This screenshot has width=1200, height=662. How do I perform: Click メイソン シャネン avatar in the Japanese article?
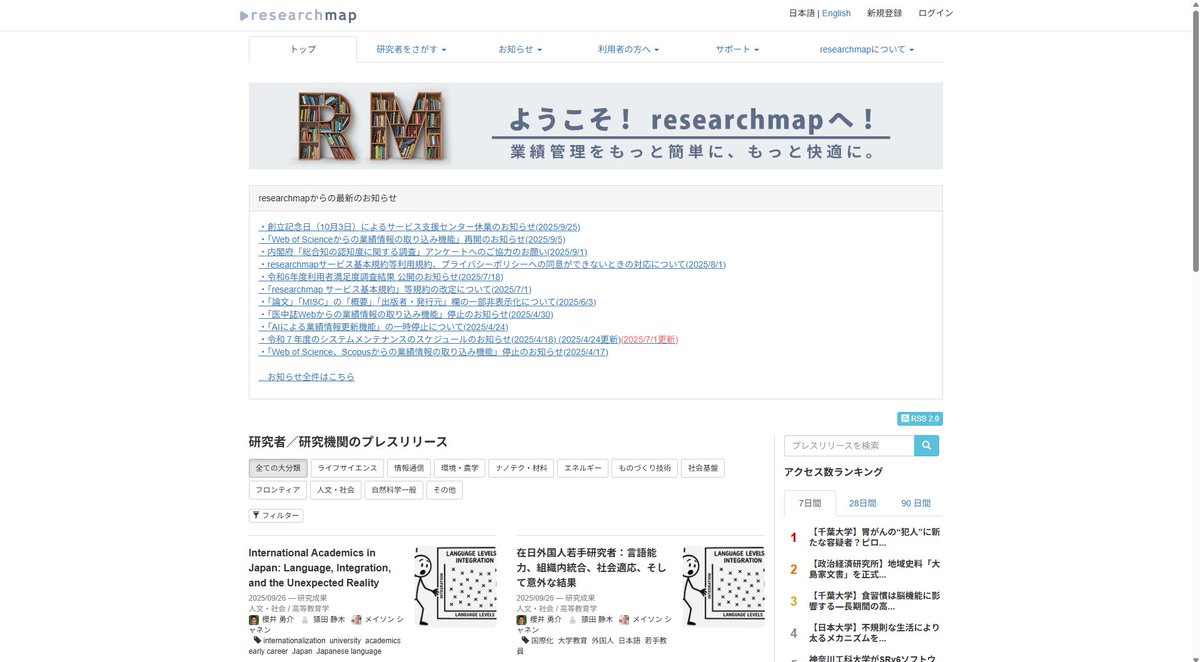pos(624,620)
